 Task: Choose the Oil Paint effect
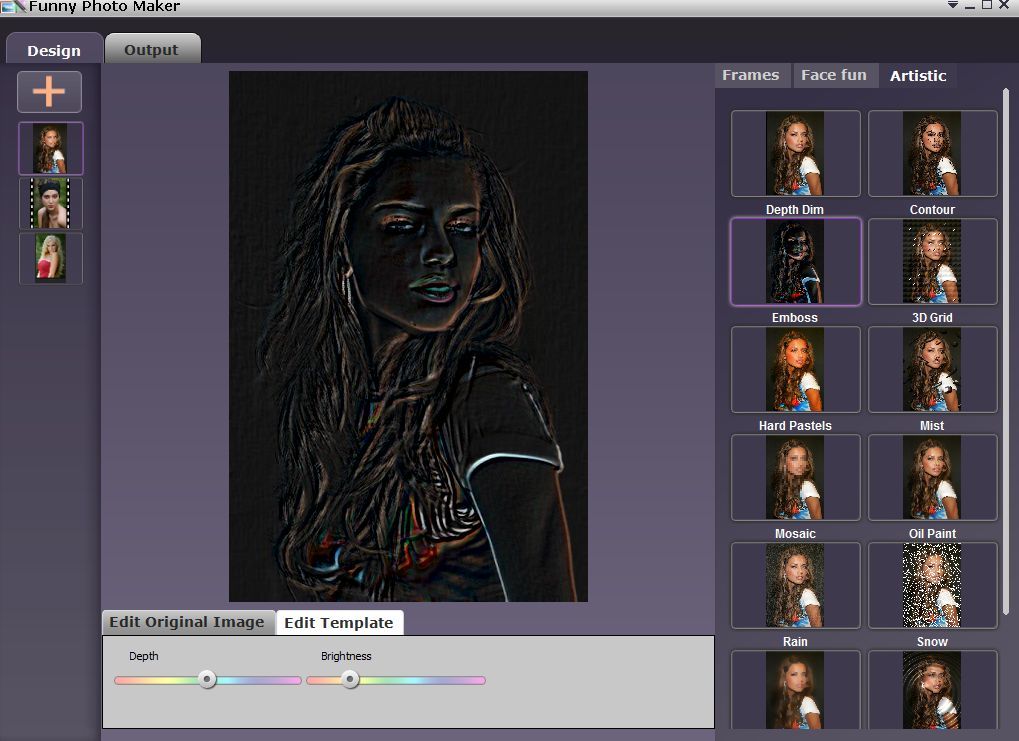933,477
